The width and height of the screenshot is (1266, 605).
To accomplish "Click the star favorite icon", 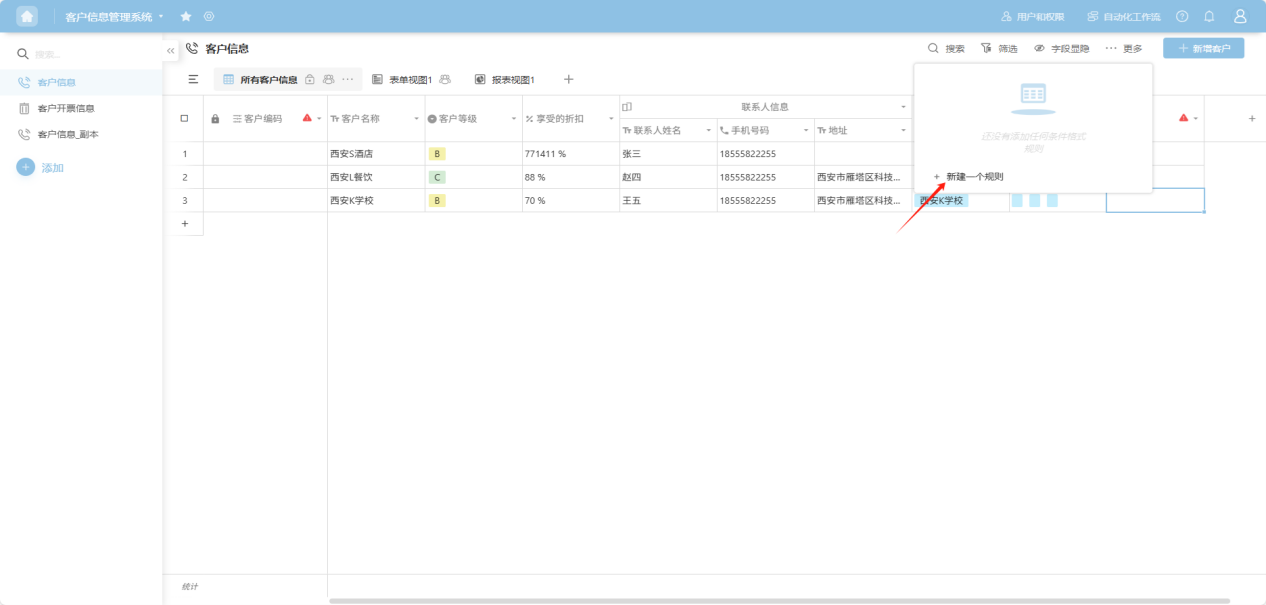I will pyautogui.click(x=186, y=17).
